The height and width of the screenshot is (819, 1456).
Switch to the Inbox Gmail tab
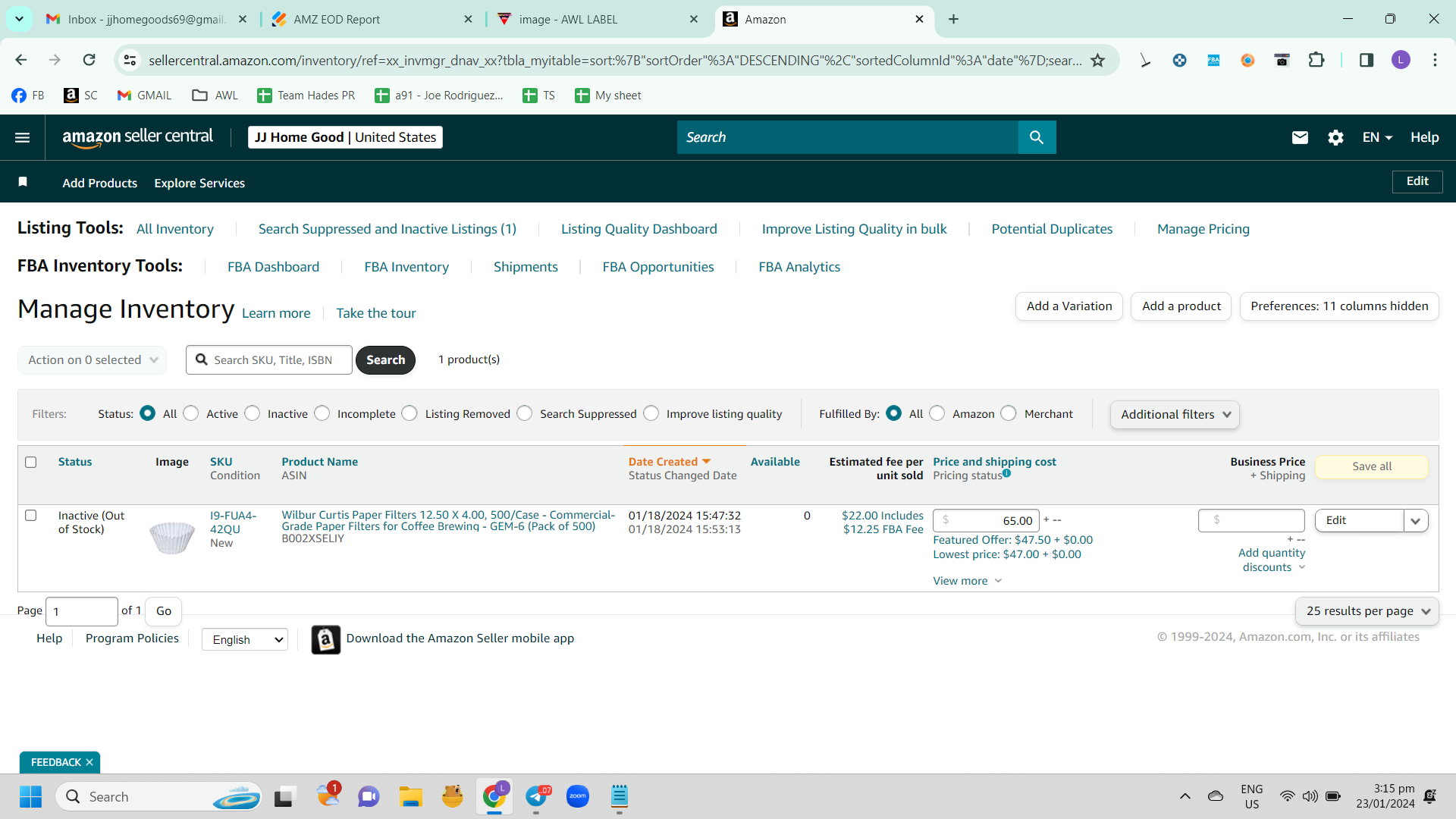point(144,19)
